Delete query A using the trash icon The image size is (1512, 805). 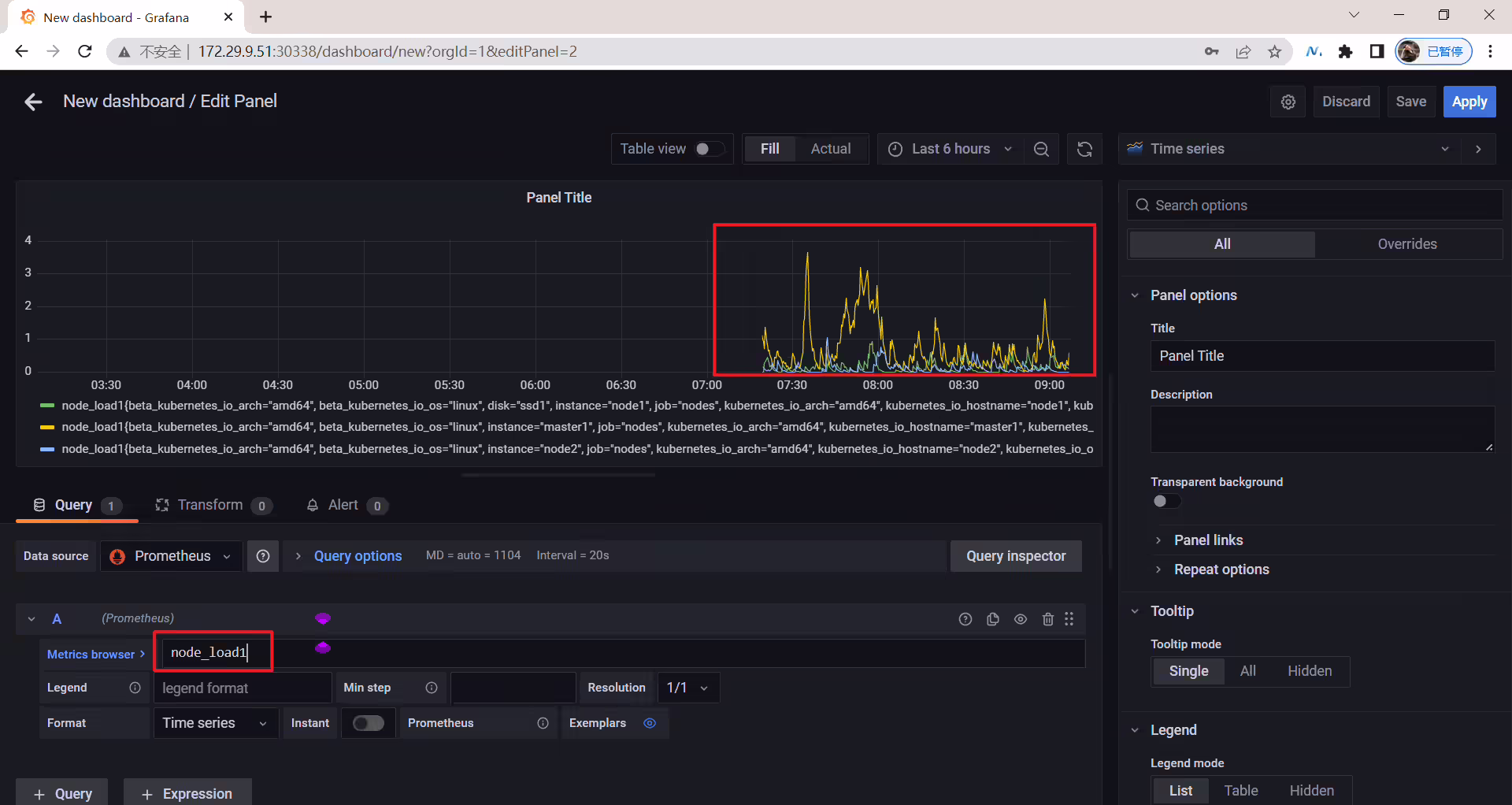pyautogui.click(x=1047, y=619)
